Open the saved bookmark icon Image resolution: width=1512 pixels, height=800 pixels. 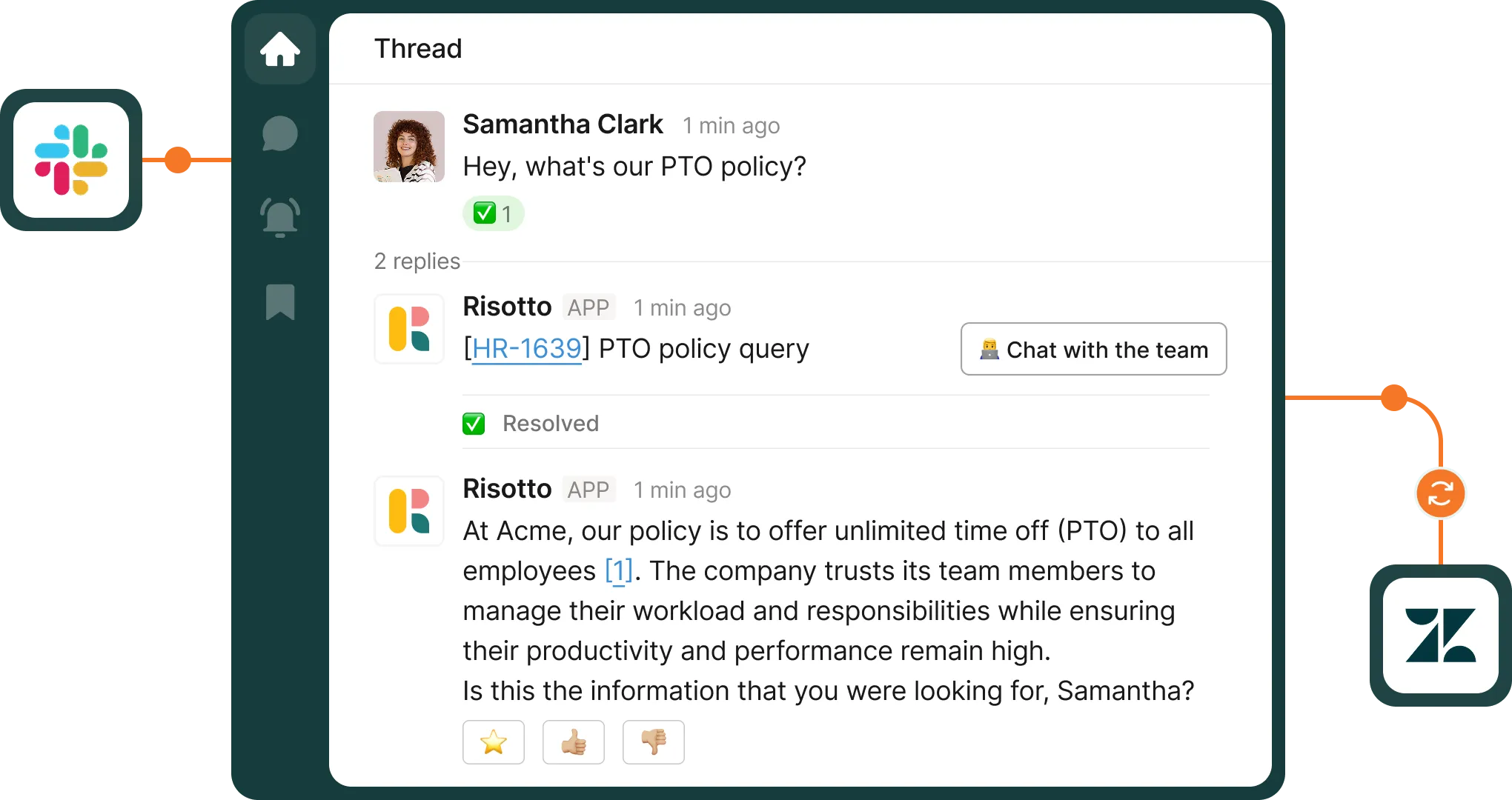(x=280, y=301)
